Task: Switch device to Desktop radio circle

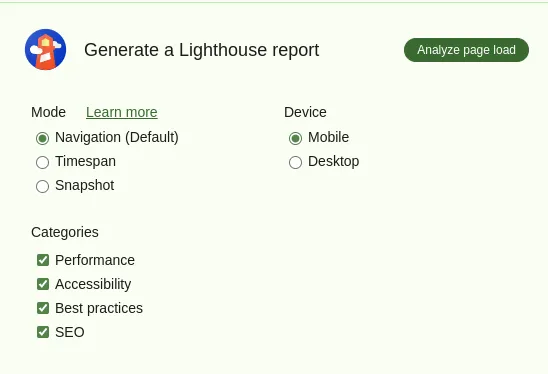Action: pos(295,162)
